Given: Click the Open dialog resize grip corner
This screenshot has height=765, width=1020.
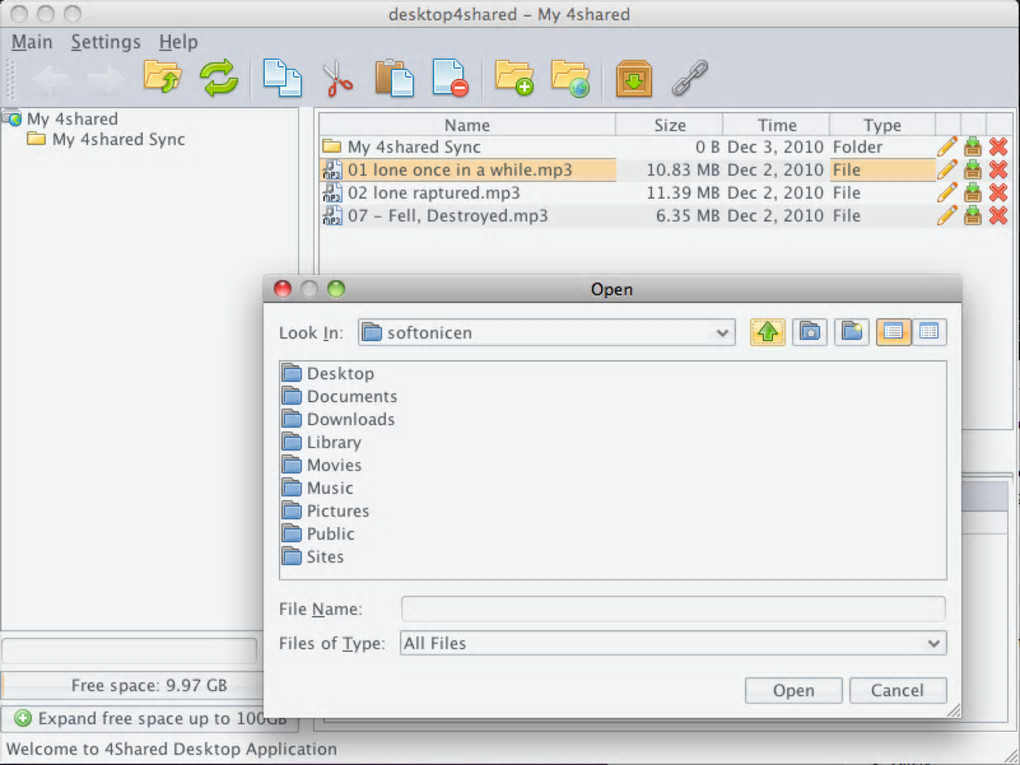Looking at the screenshot, I should point(954,711).
